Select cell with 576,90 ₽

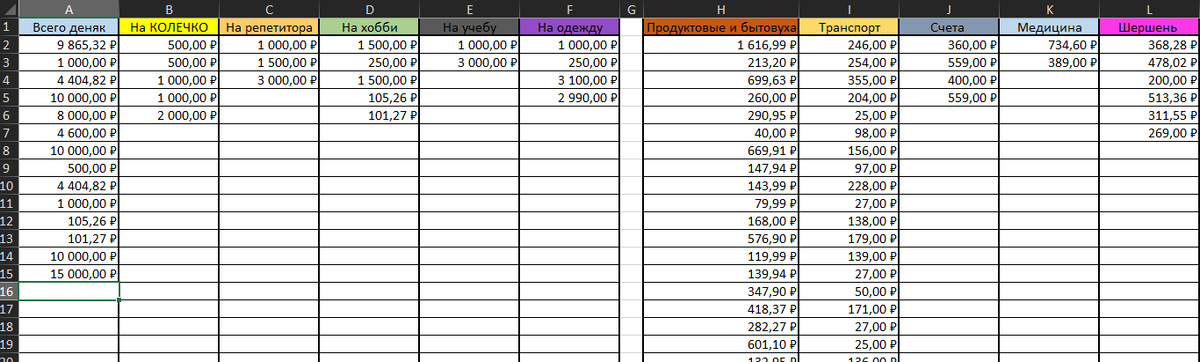pyautogui.click(x=721, y=239)
